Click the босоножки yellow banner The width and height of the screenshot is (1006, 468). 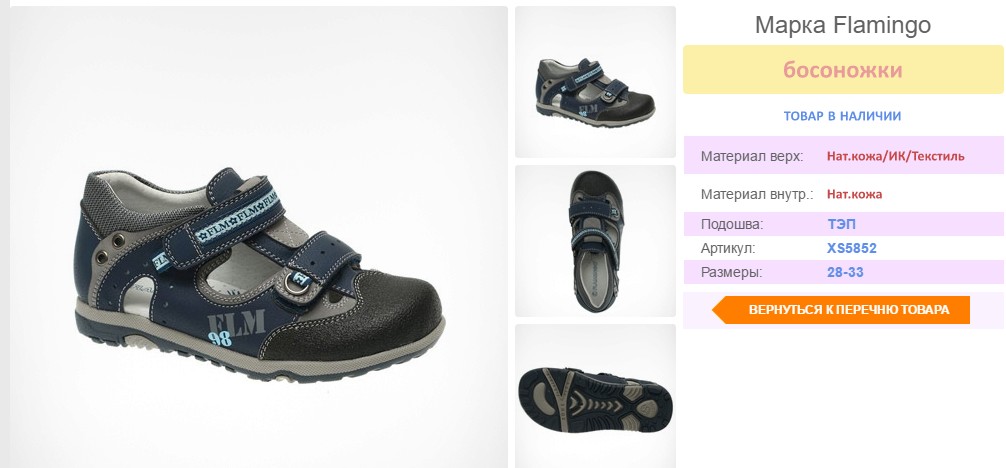point(842,69)
